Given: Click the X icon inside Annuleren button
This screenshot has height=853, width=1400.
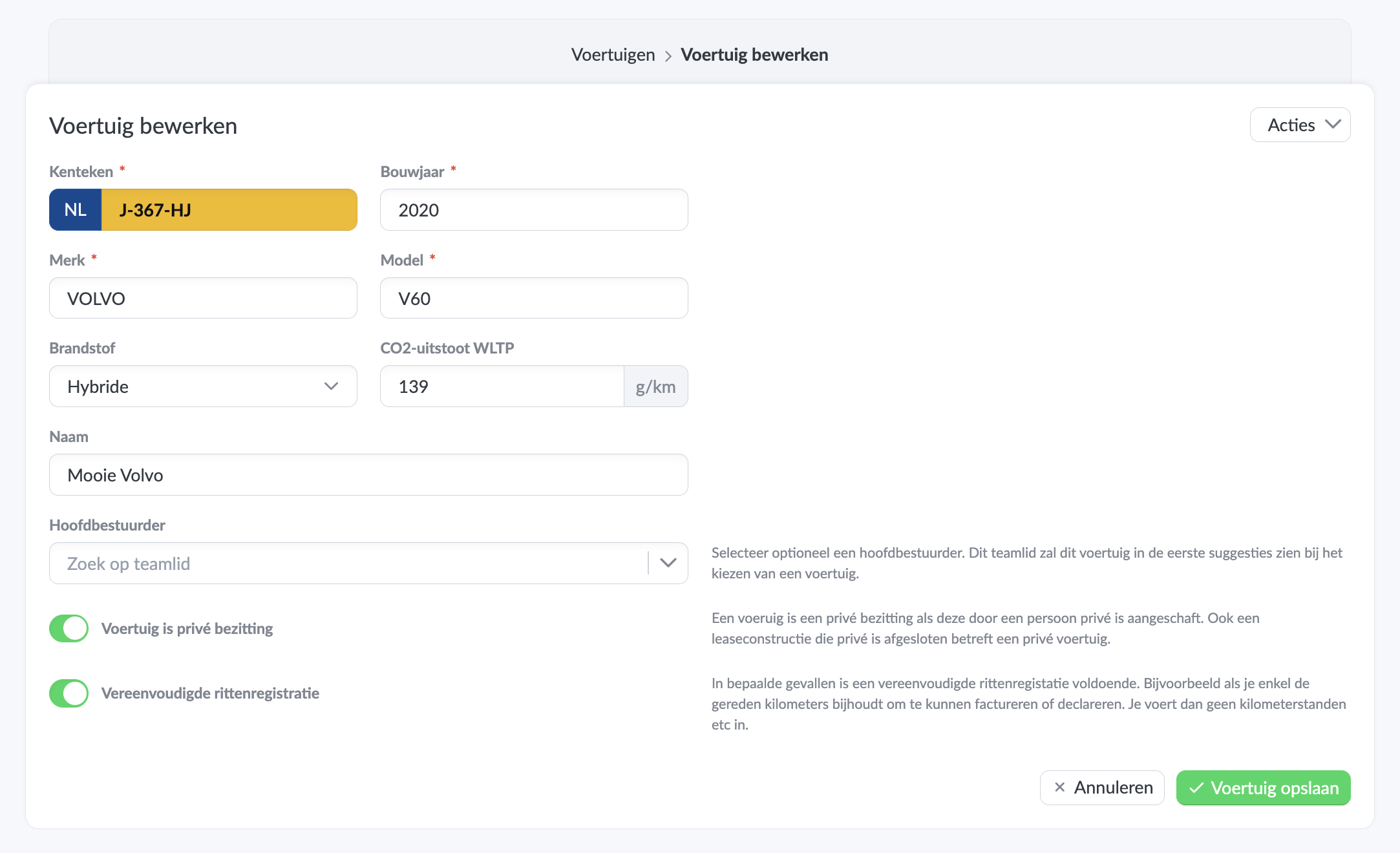Looking at the screenshot, I should (1060, 787).
